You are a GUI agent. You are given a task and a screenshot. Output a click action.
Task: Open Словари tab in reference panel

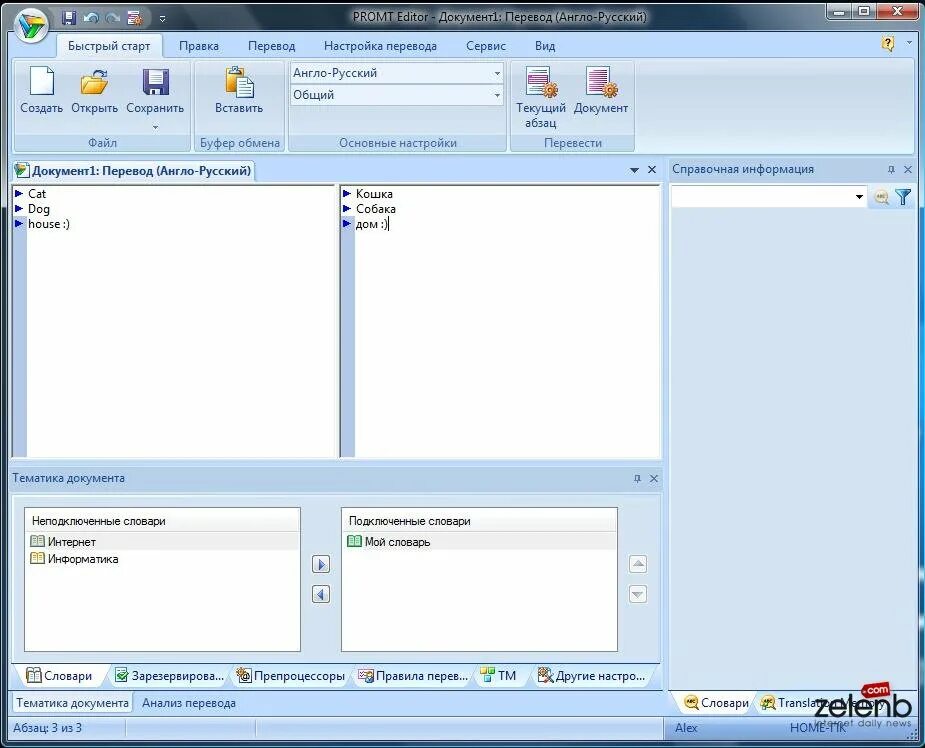pos(716,703)
